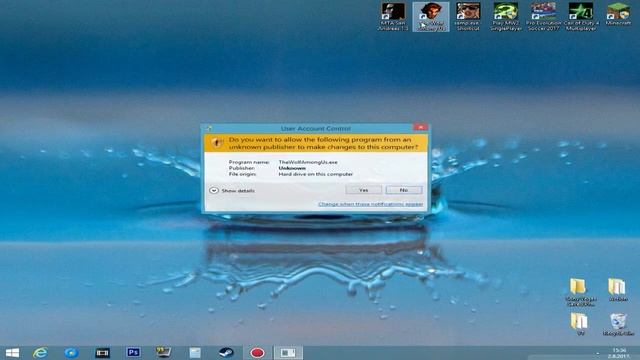
Task: Select the Minecraft desktop shortcut
Action: [618, 14]
